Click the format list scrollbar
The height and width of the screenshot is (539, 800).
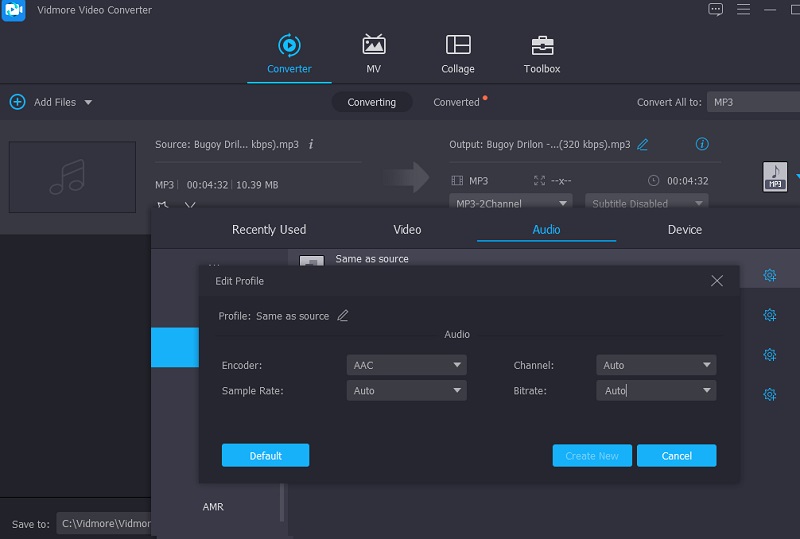click(x=282, y=503)
